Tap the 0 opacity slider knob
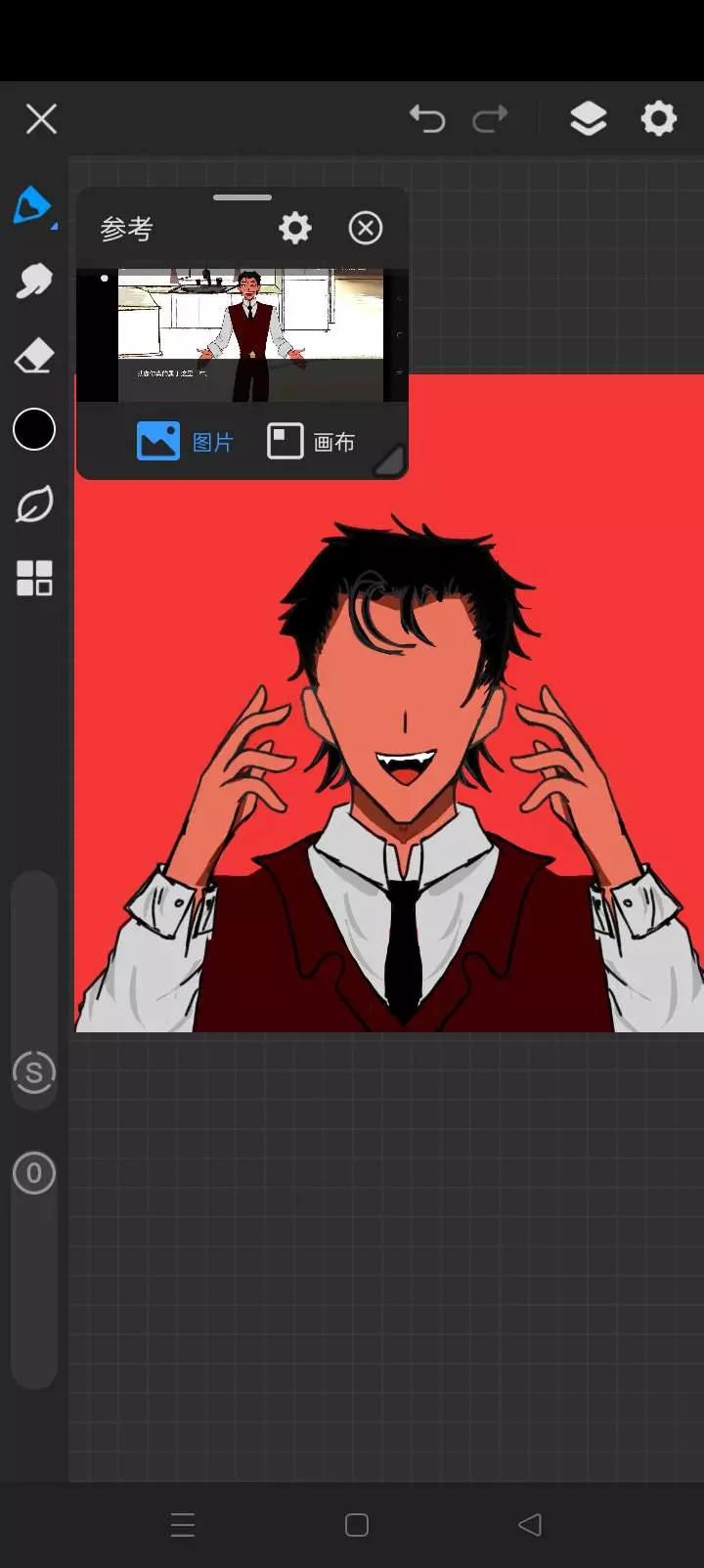The image size is (704, 1568). 34,1173
